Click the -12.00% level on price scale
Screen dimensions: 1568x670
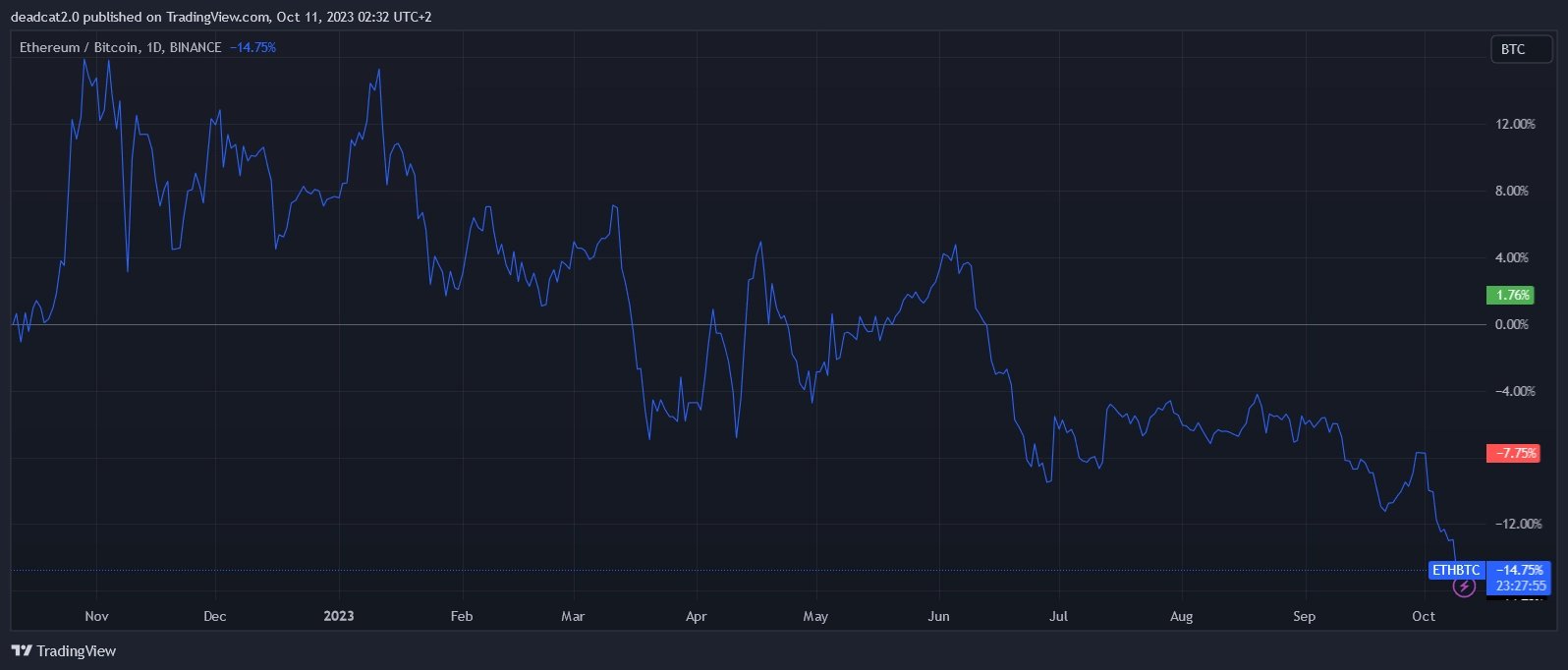(1518, 524)
